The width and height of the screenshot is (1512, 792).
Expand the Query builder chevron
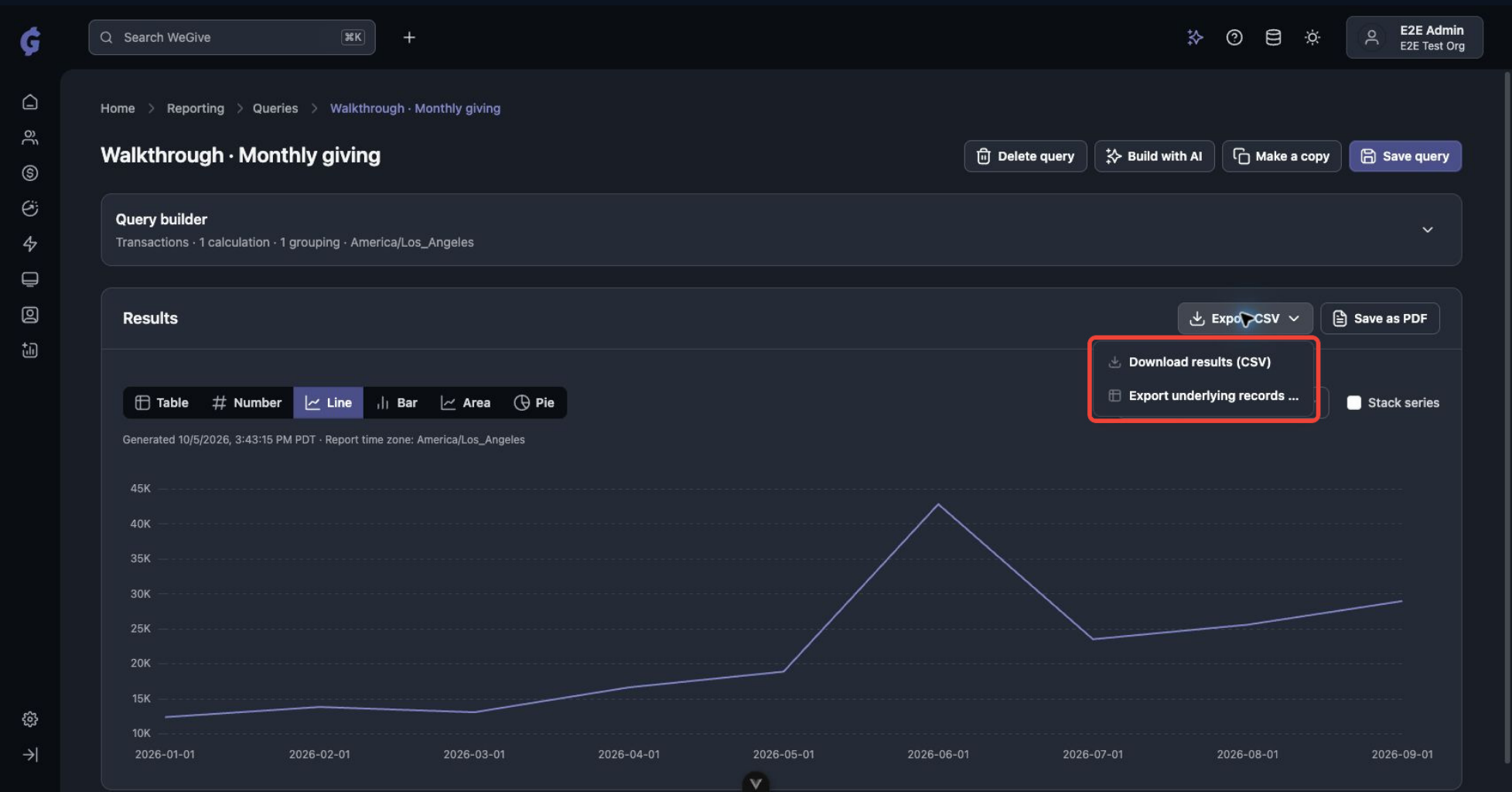pos(1428,230)
